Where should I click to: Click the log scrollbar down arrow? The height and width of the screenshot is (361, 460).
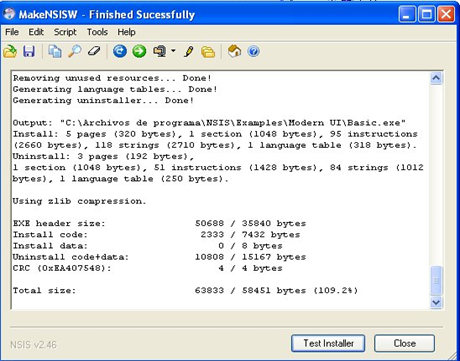(436, 303)
